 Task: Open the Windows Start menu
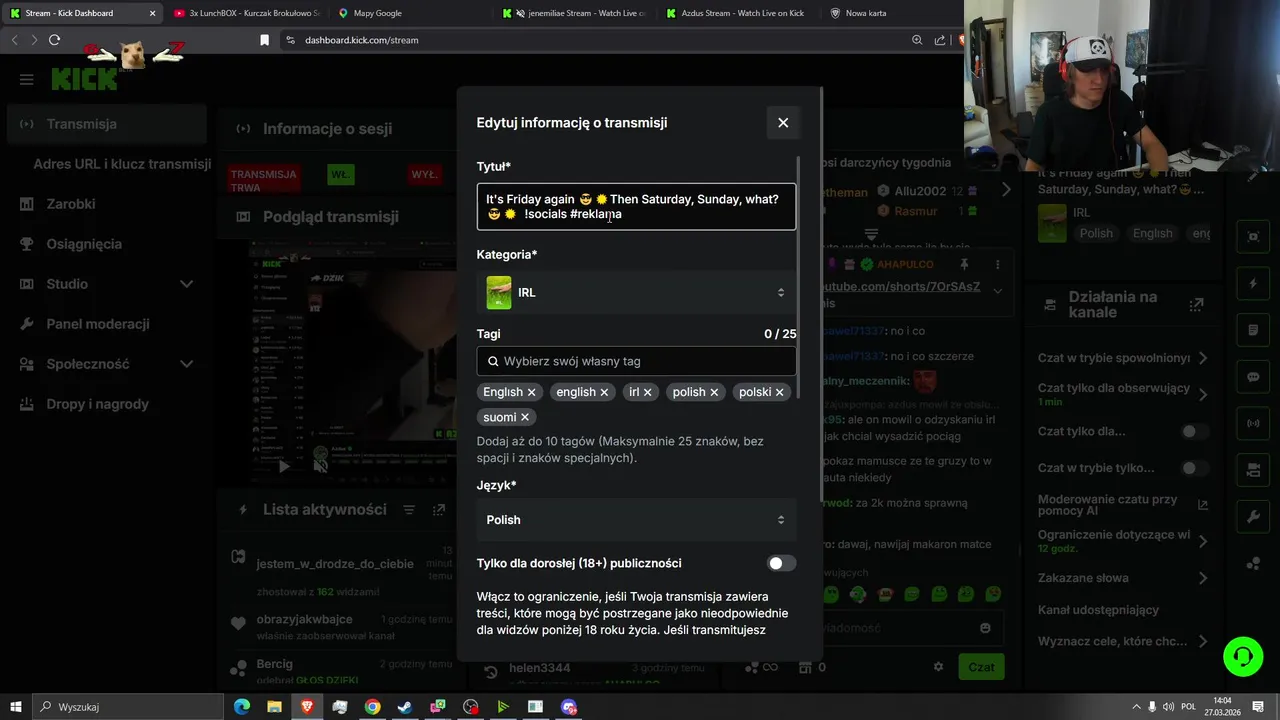(x=16, y=707)
